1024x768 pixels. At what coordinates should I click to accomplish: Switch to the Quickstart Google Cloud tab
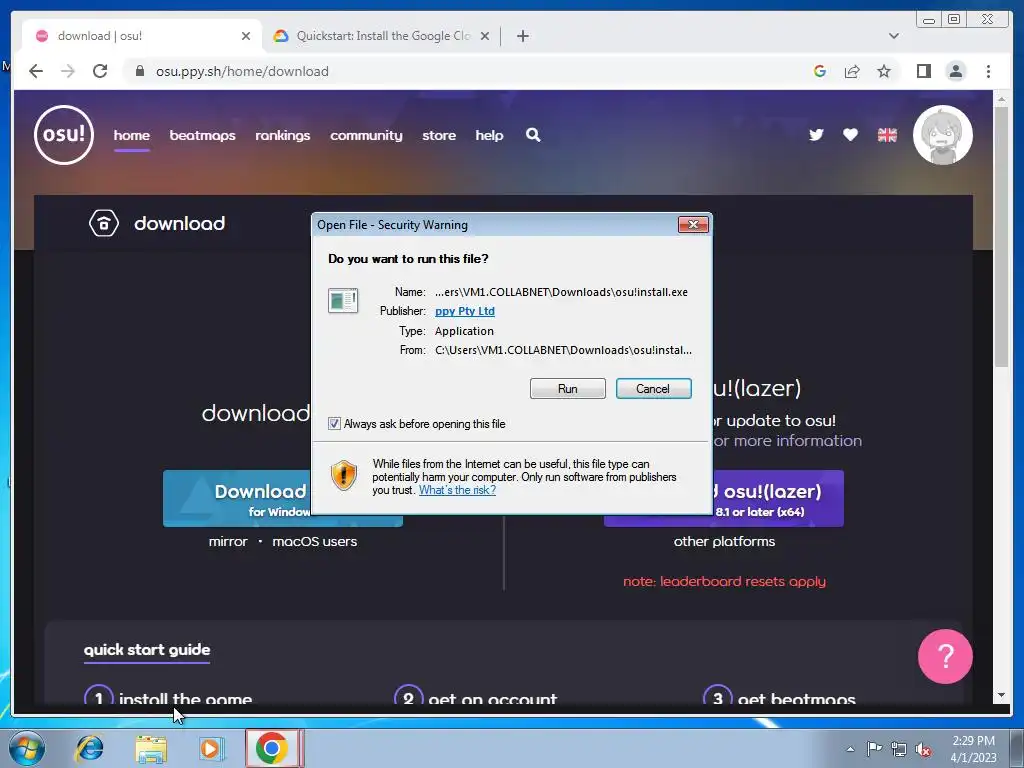(382, 36)
